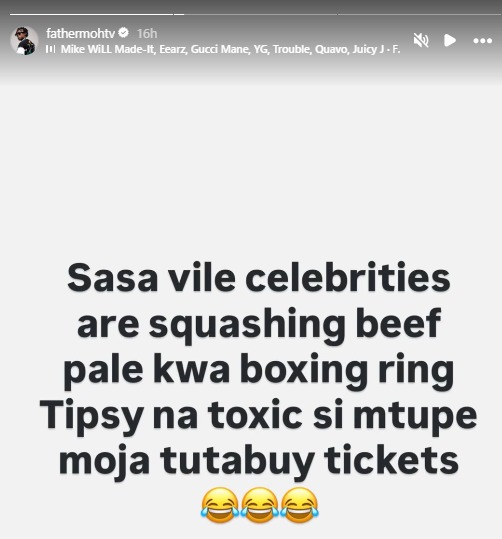Open the three-dot more options menu
The height and width of the screenshot is (539, 502).
click(482, 41)
